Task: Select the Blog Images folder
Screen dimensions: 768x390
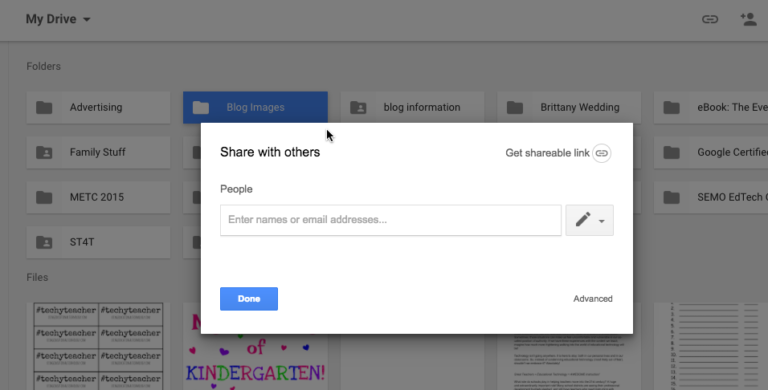Action: [255, 107]
